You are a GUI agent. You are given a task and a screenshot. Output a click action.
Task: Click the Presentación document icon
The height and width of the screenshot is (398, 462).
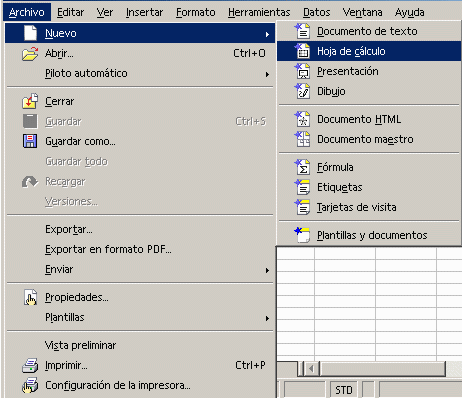click(302, 71)
